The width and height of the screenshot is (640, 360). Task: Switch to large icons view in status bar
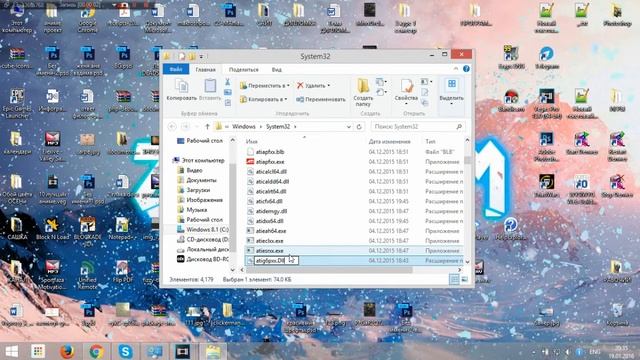[x=464, y=280]
